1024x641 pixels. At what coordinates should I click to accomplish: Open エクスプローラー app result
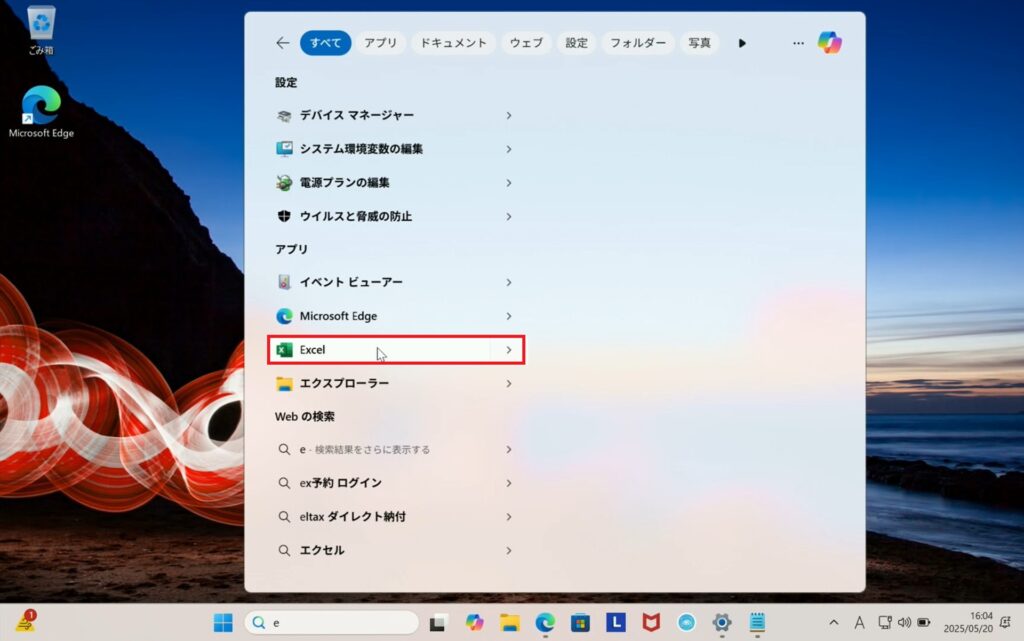coord(396,383)
